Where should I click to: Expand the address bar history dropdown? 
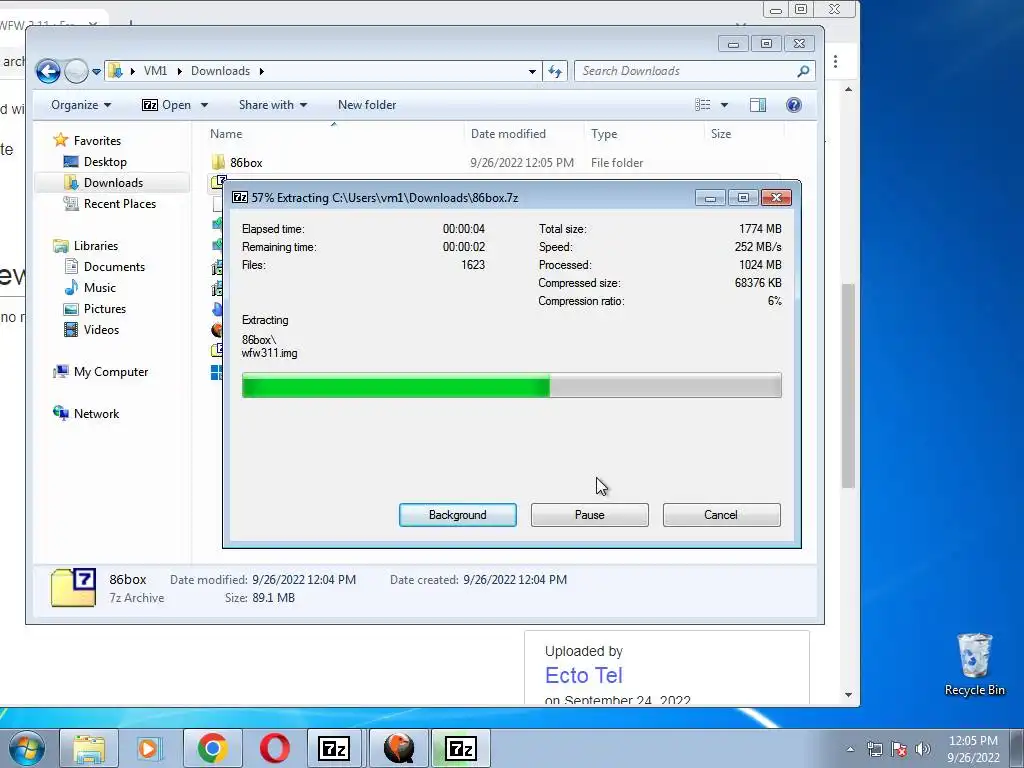point(532,71)
